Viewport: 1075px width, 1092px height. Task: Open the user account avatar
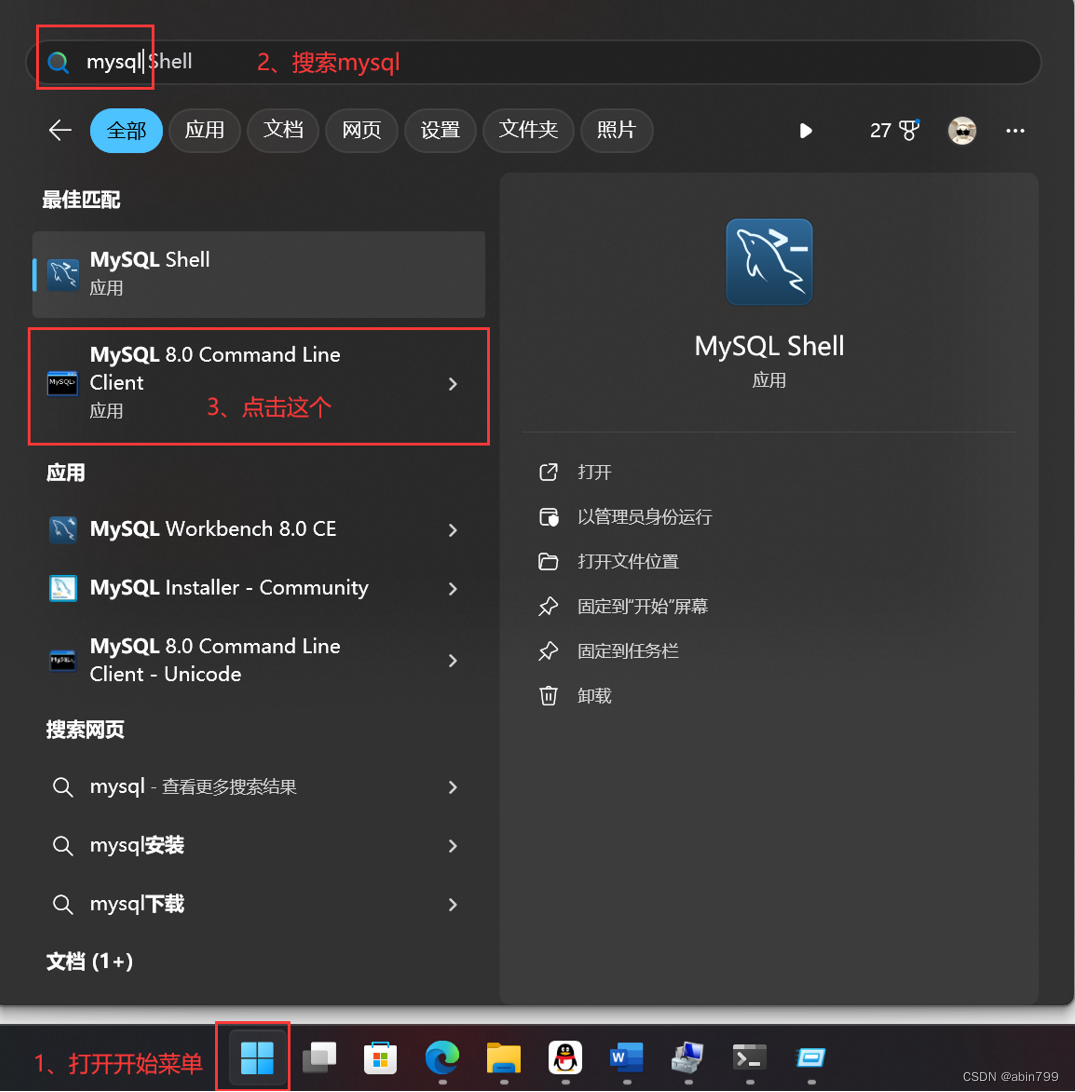(x=962, y=130)
